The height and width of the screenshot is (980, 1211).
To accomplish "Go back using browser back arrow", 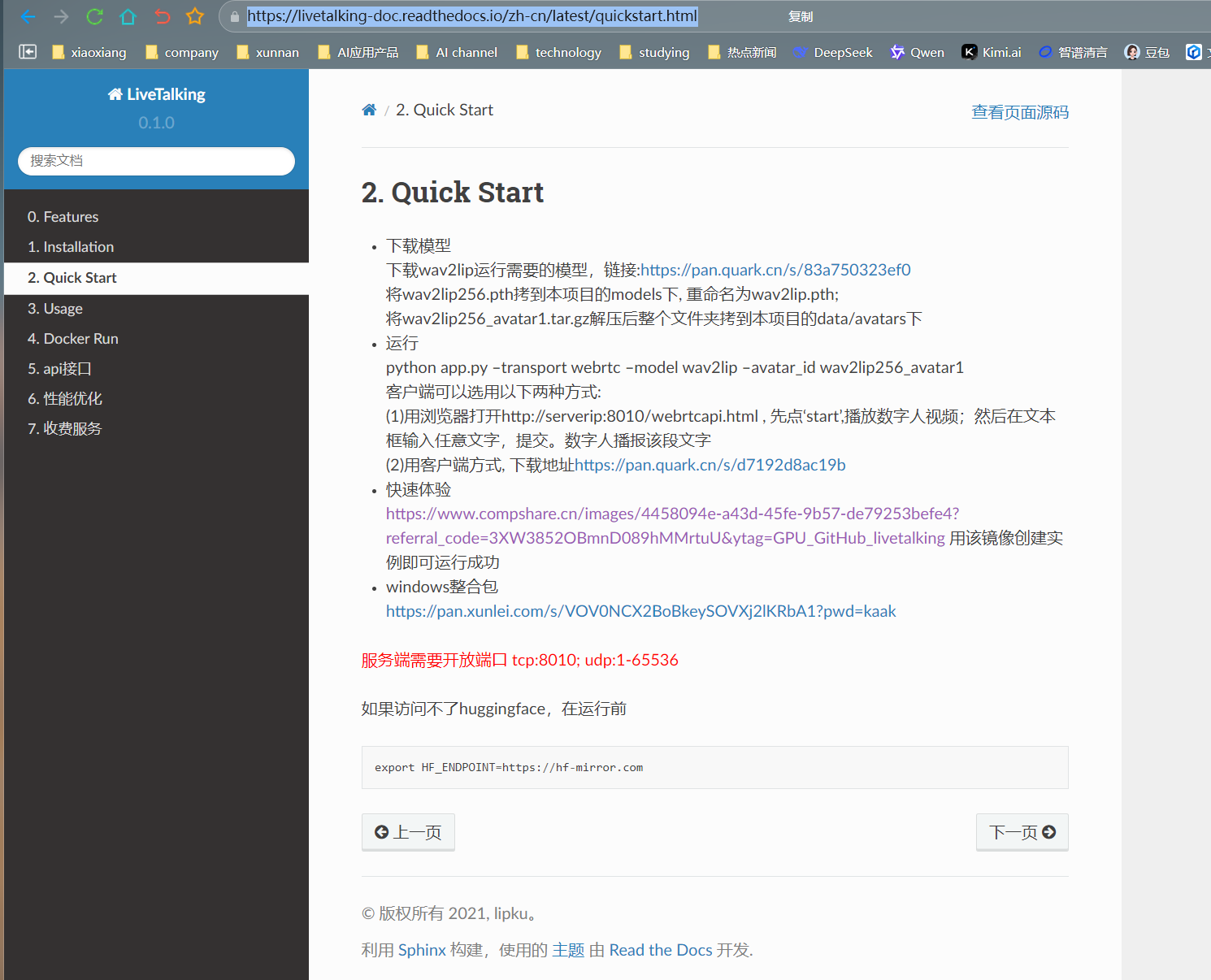I will pos(28,16).
